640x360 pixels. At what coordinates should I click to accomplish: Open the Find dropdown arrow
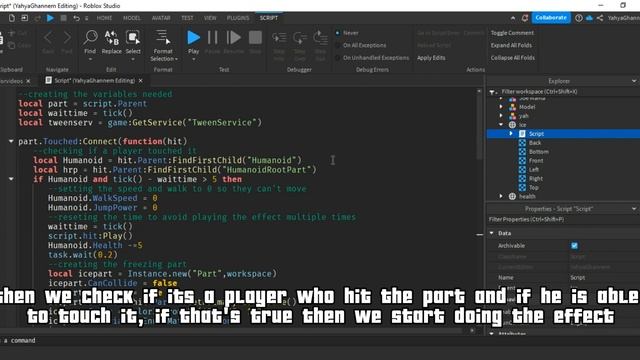point(90,59)
